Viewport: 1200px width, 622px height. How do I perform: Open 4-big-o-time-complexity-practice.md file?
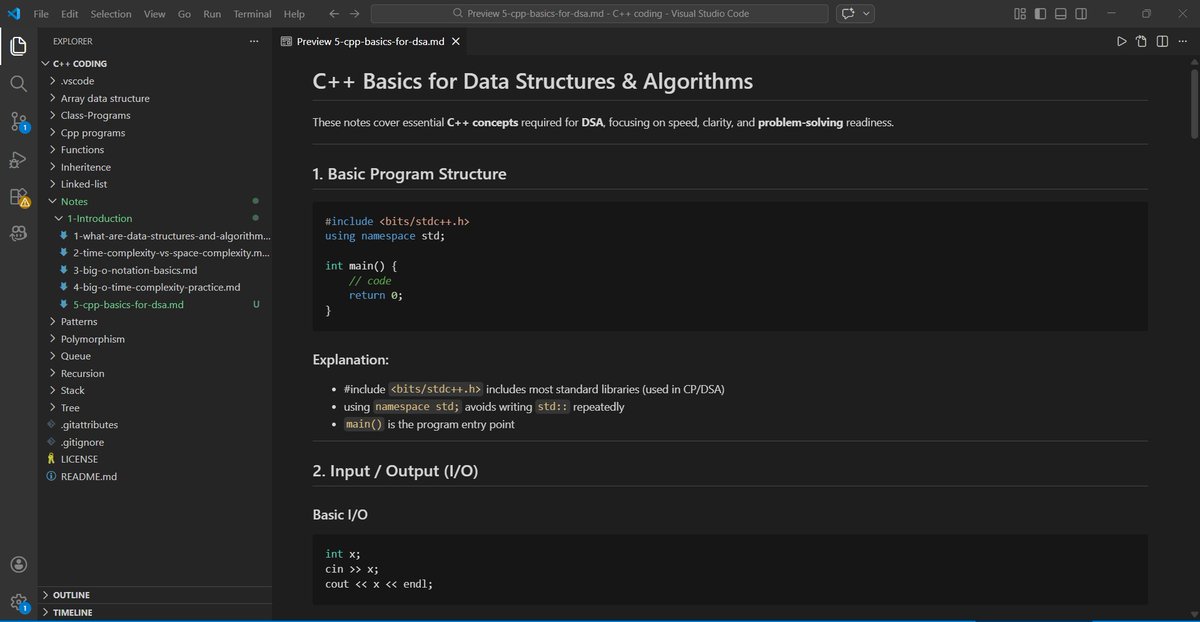tap(155, 287)
